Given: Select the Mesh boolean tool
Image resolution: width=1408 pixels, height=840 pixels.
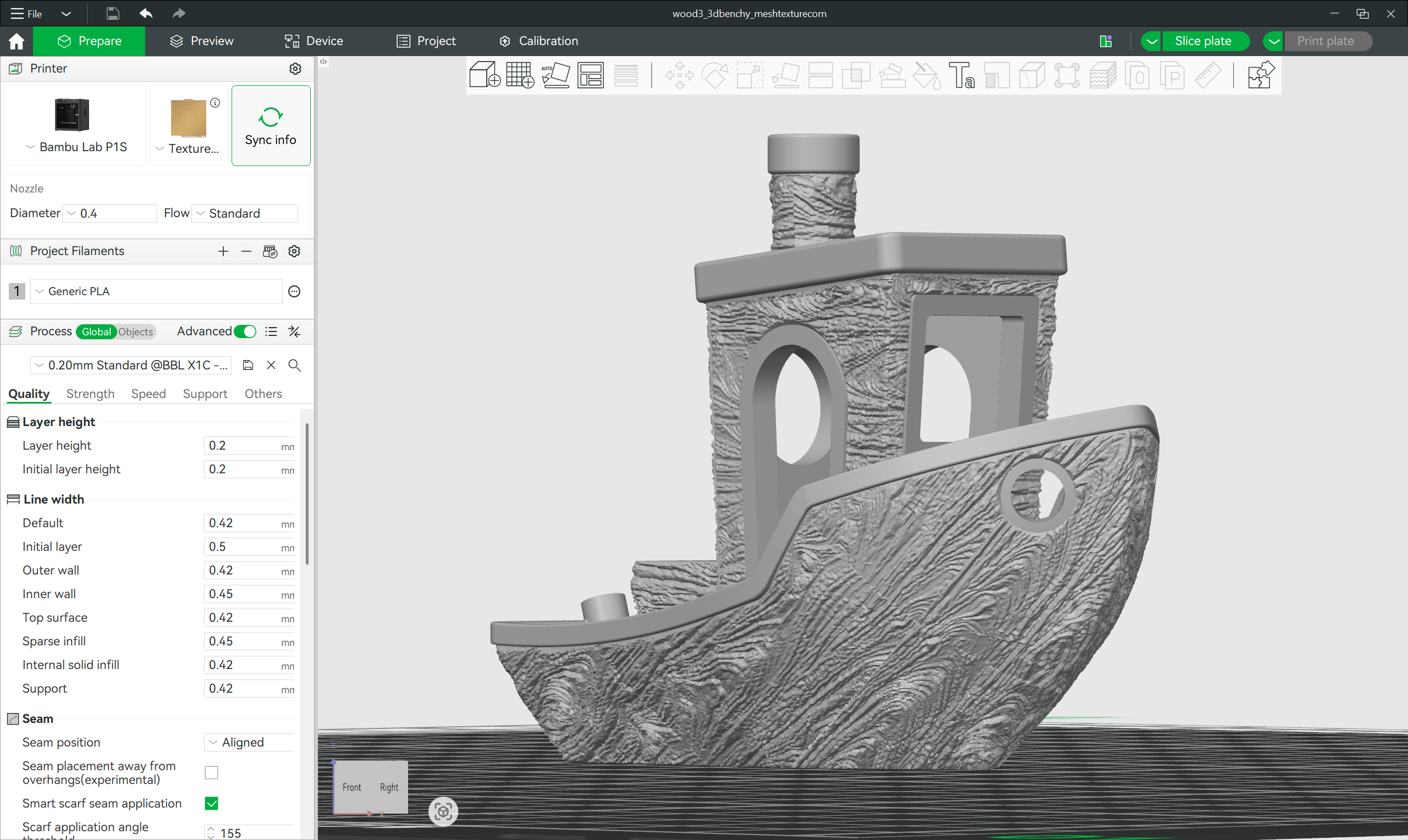Looking at the screenshot, I should click(856, 75).
